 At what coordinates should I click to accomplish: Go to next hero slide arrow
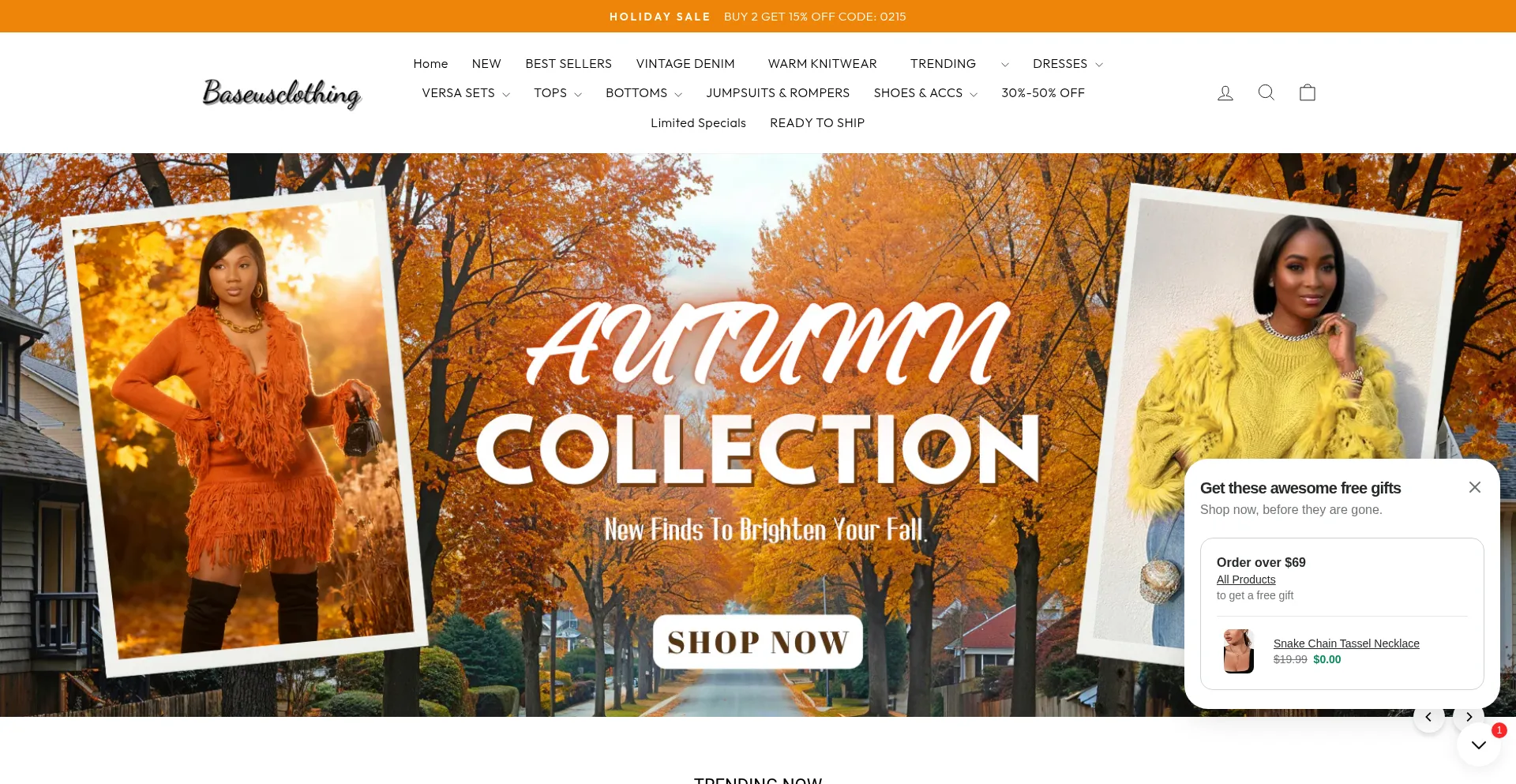(1469, 717)
